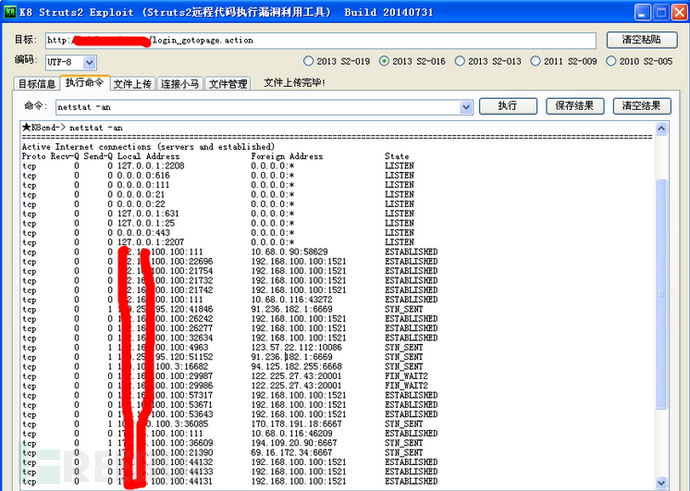
Task: Click local address 127.0.0.1:631
Action: 148,214
